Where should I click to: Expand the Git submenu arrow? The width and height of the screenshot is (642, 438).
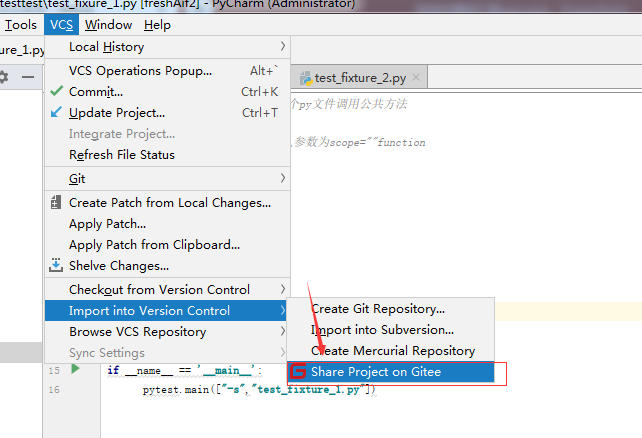click(283, 178)
